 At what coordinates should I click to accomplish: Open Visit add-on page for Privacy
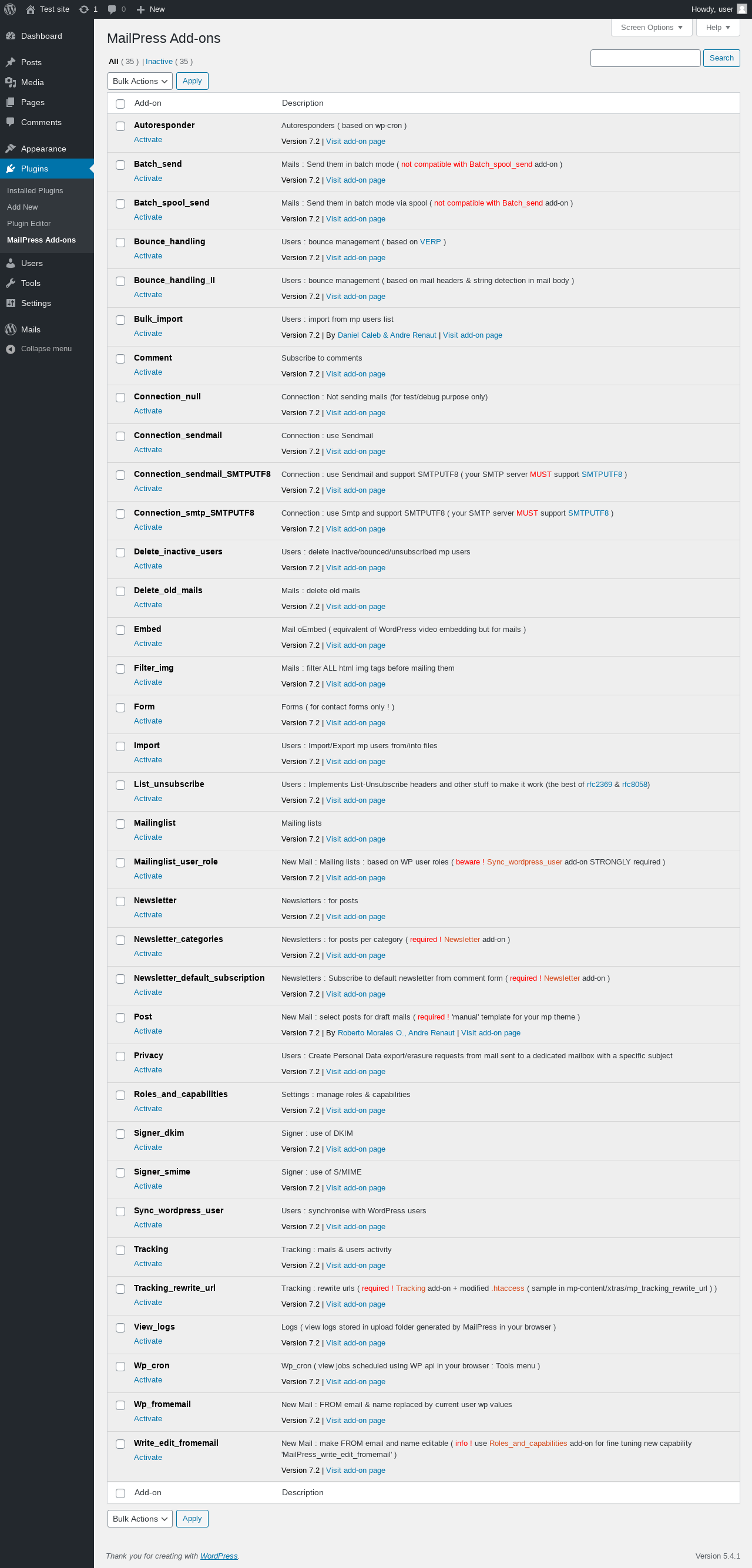[x=355, y=1072]
